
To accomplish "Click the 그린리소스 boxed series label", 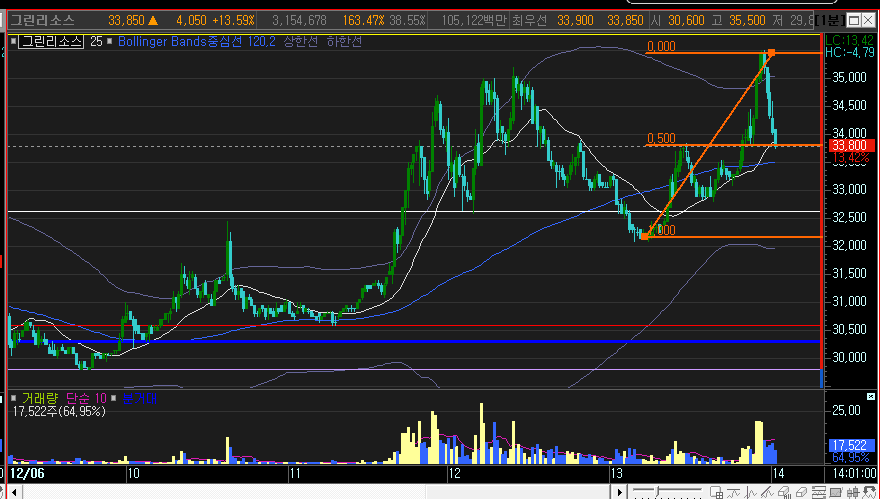I will tap(51, 41).
